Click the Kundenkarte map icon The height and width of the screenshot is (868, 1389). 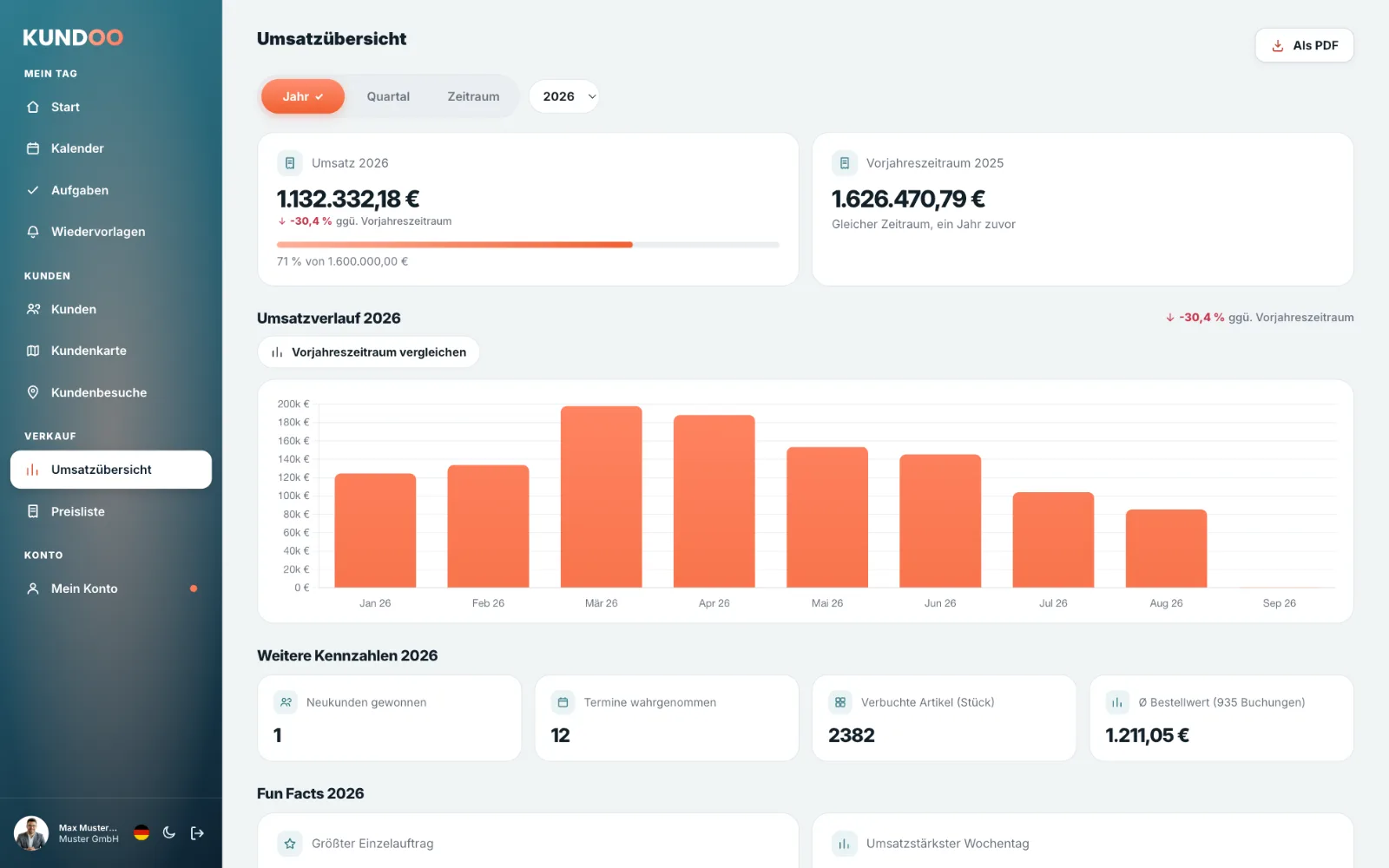click(33, 351)
